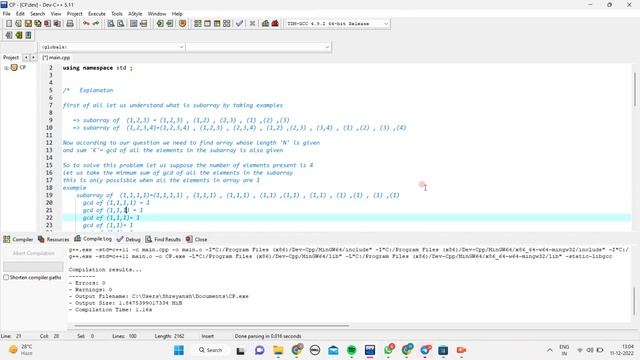Go to function toolbar icon
The image size is (640, 360).
[x=133, y=24]
